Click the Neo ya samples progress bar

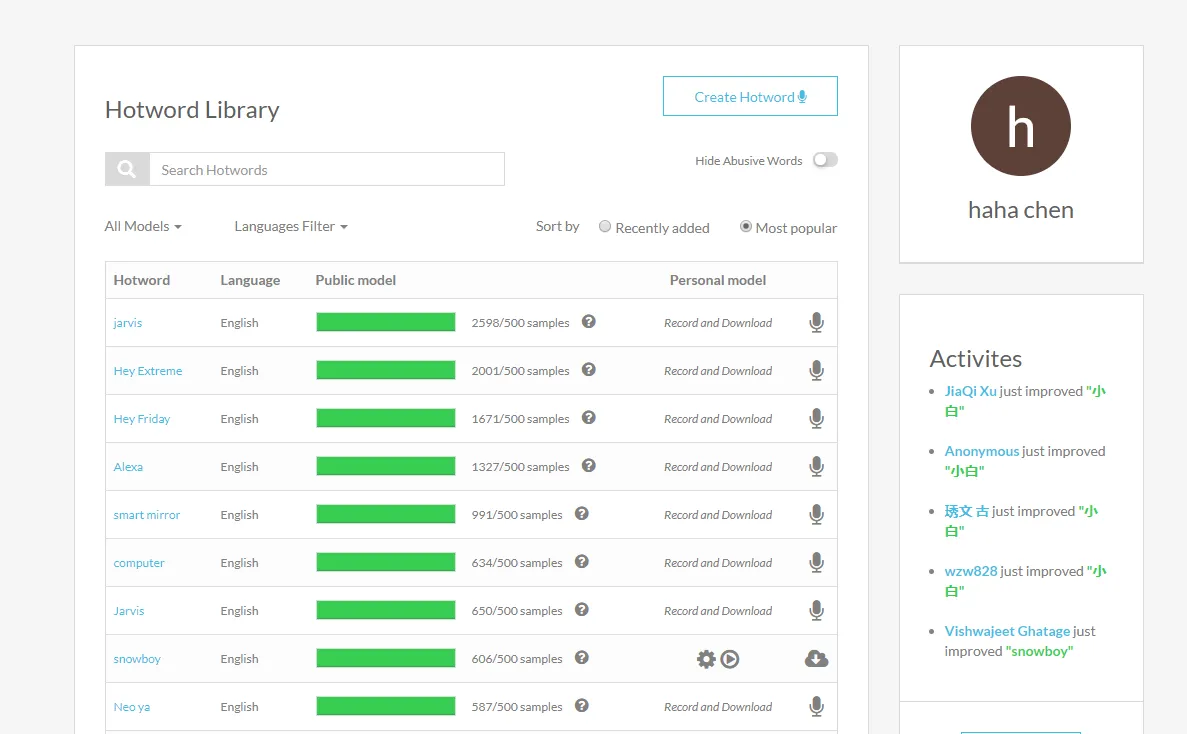(x=386, y=706)
